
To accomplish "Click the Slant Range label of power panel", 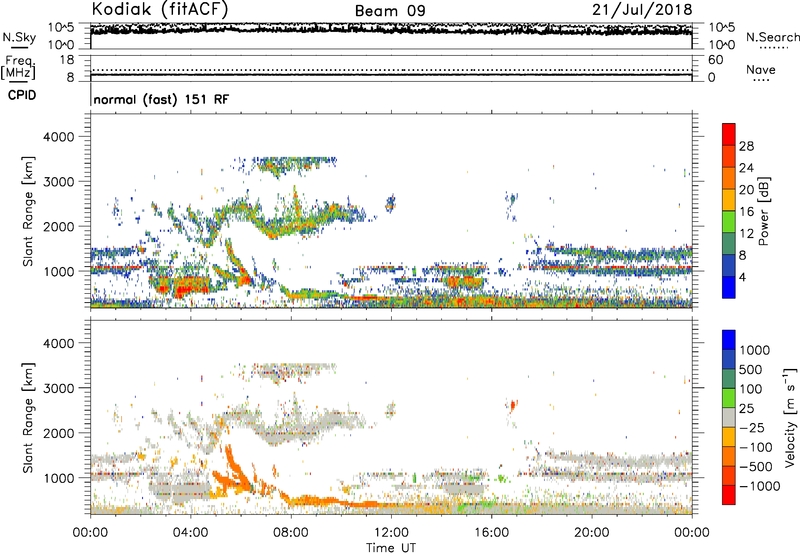I will (x=28, y=211).
